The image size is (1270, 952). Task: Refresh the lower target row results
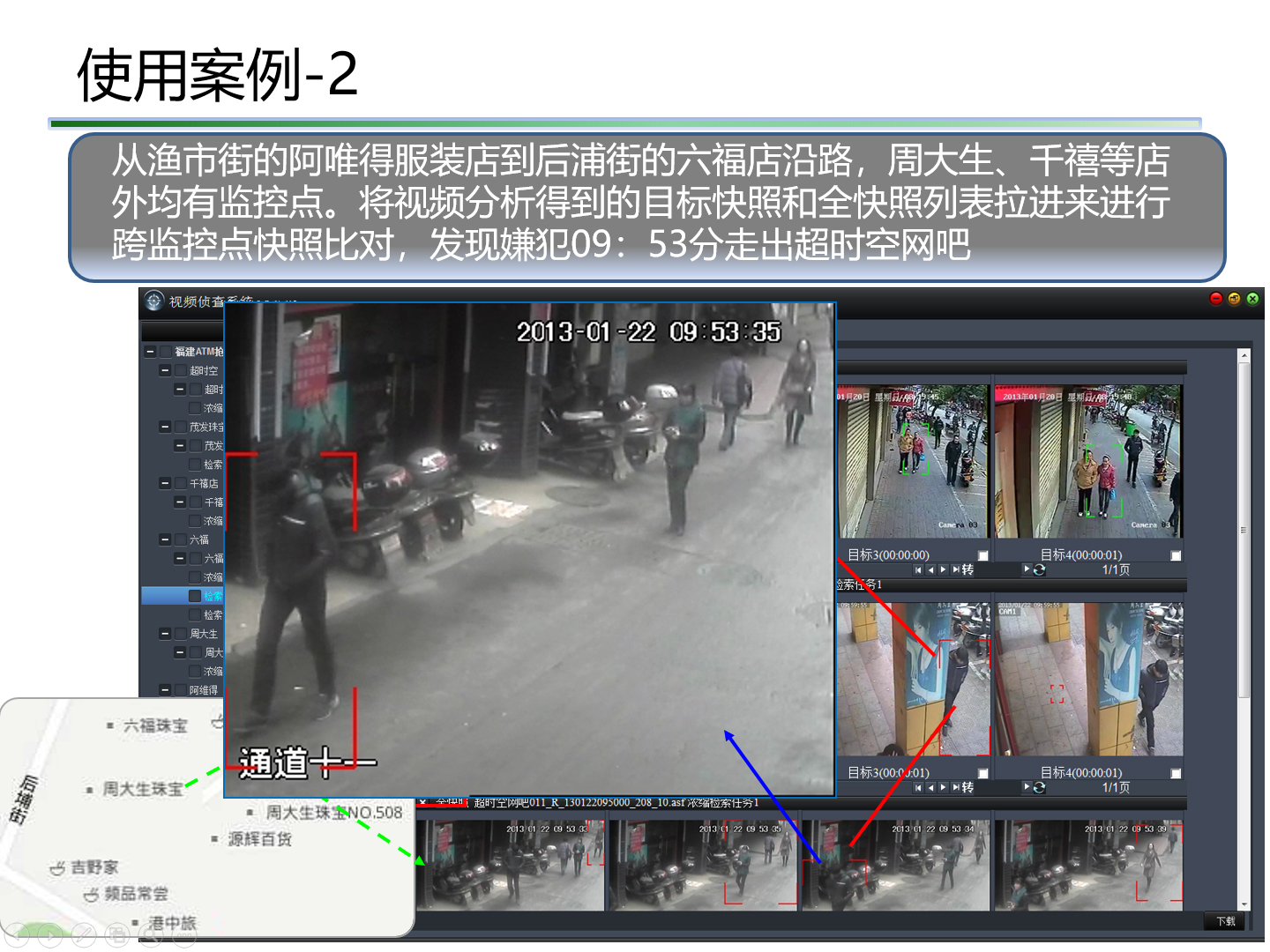1040,788
